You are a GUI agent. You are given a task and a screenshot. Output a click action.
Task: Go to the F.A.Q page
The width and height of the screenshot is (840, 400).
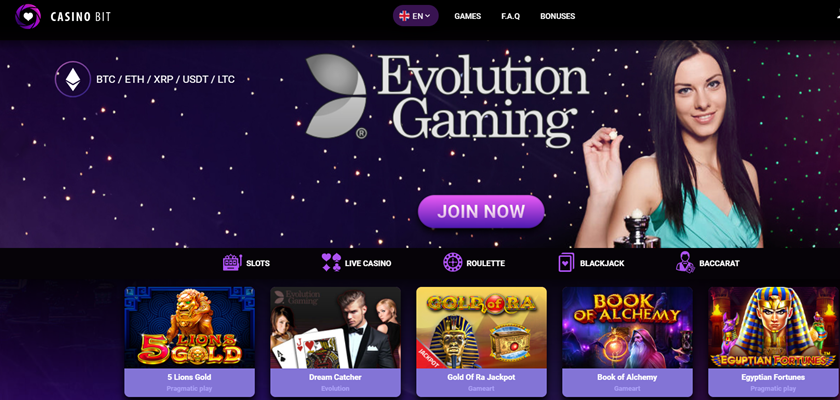(511, 16)
